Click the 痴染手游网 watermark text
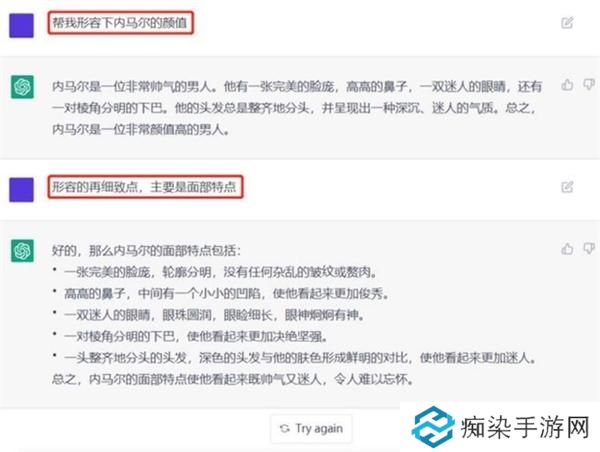The width and height of the screenshot is (600, 452). click(525, 428)
